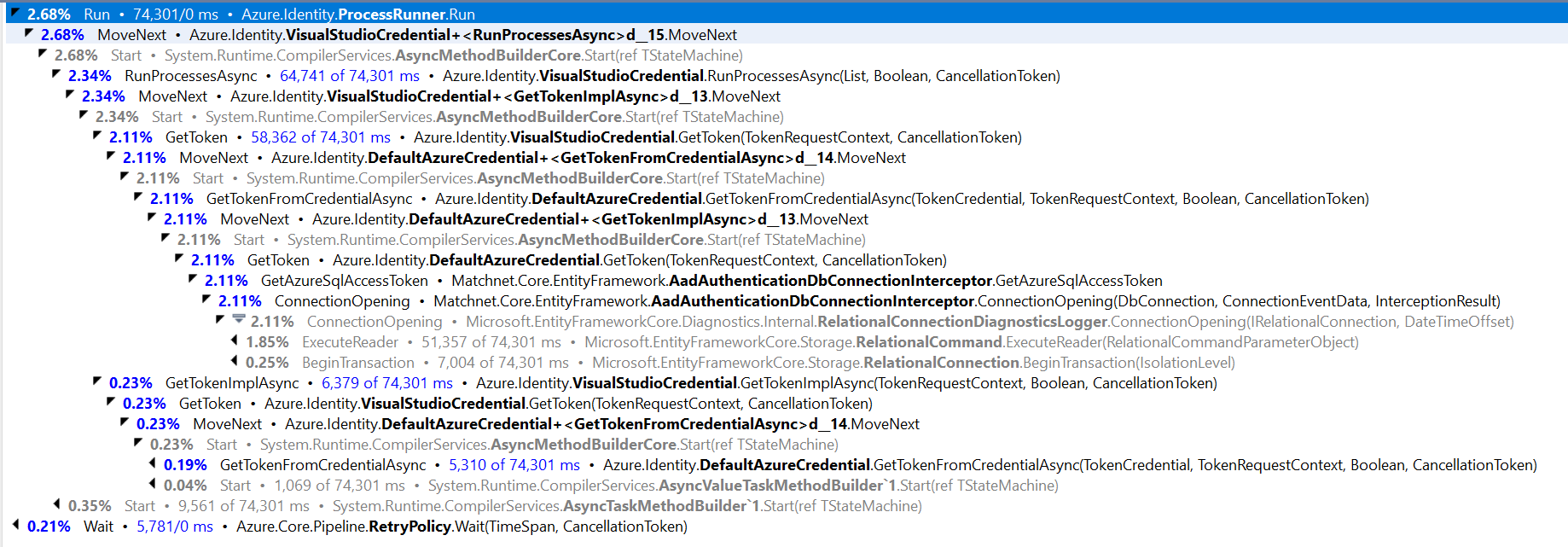This screenshot has width=1568, height=547.
Task: Collapse the 6,379 ms GetTokenImplAsync node
Action: pos(97,381)
